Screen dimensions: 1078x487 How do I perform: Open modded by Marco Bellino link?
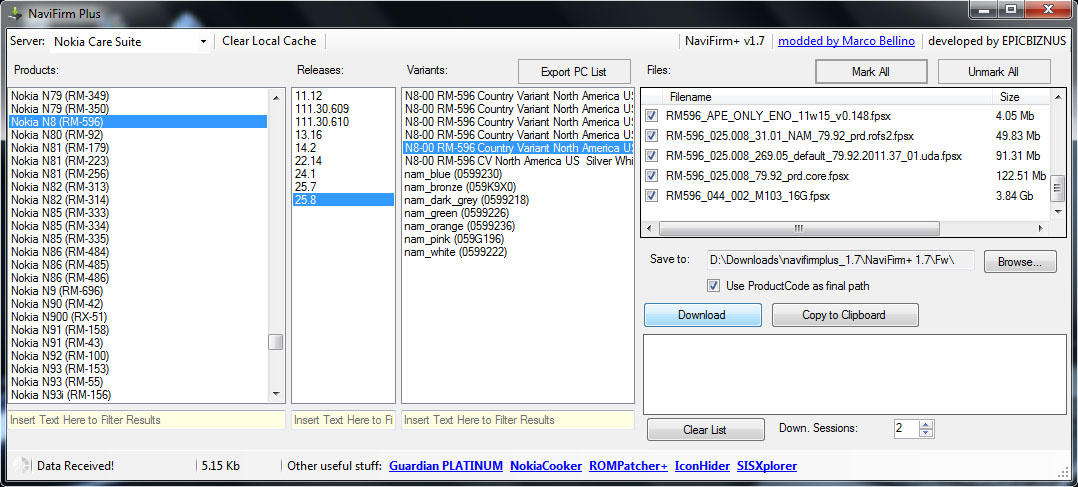[846, 41]
